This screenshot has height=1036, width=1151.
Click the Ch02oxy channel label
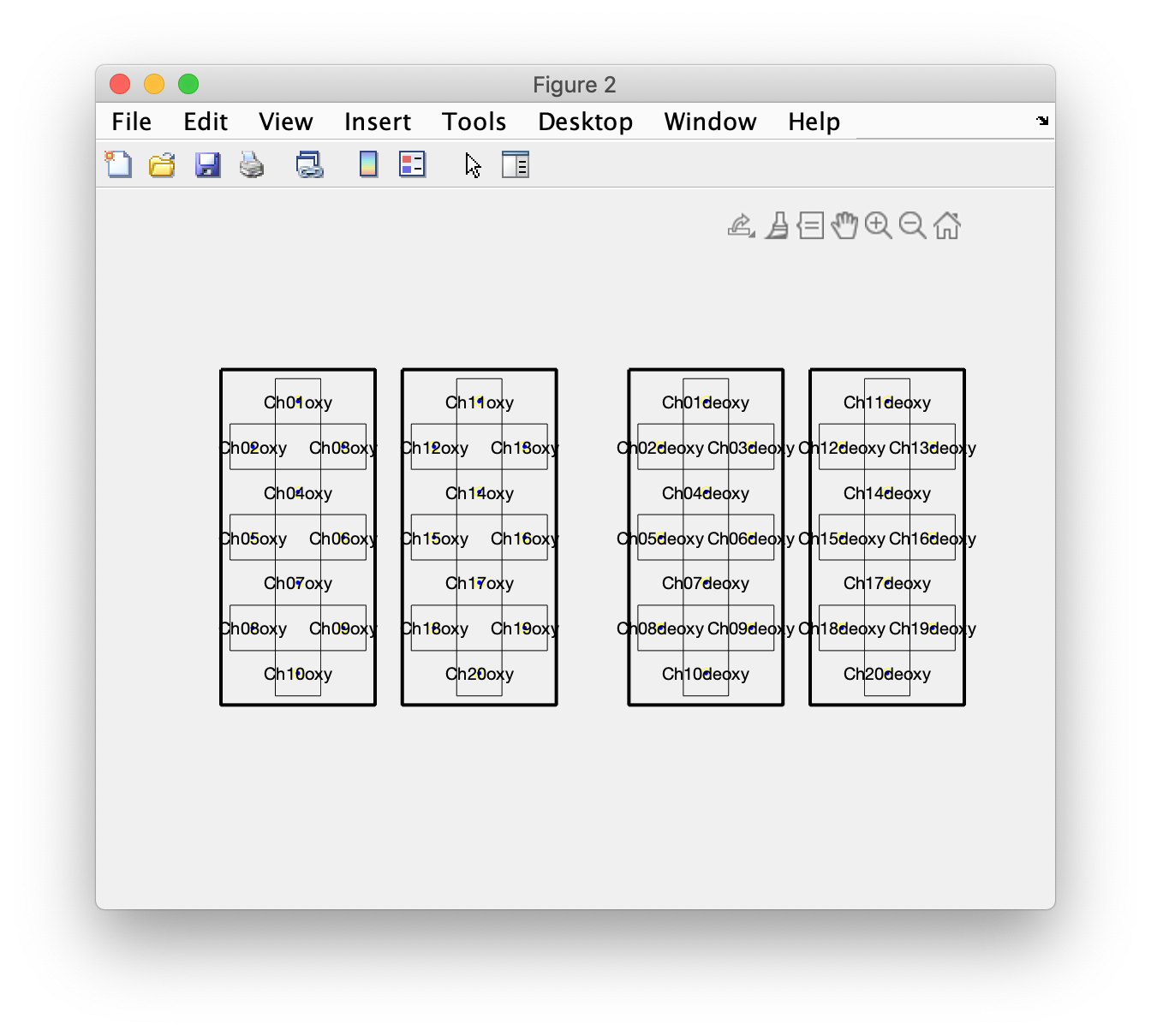(253, 448)
